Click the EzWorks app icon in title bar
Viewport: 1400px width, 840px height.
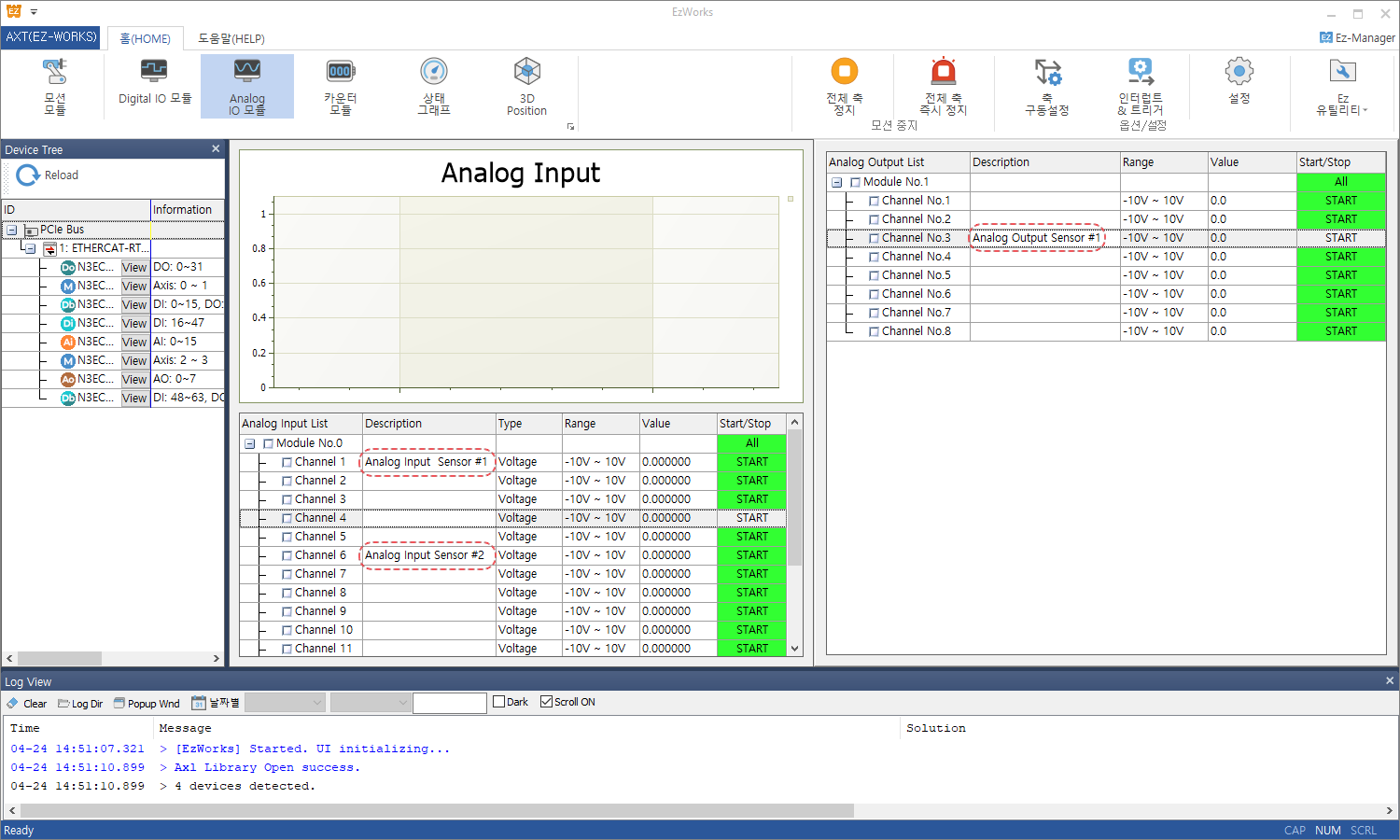(14, 11)
